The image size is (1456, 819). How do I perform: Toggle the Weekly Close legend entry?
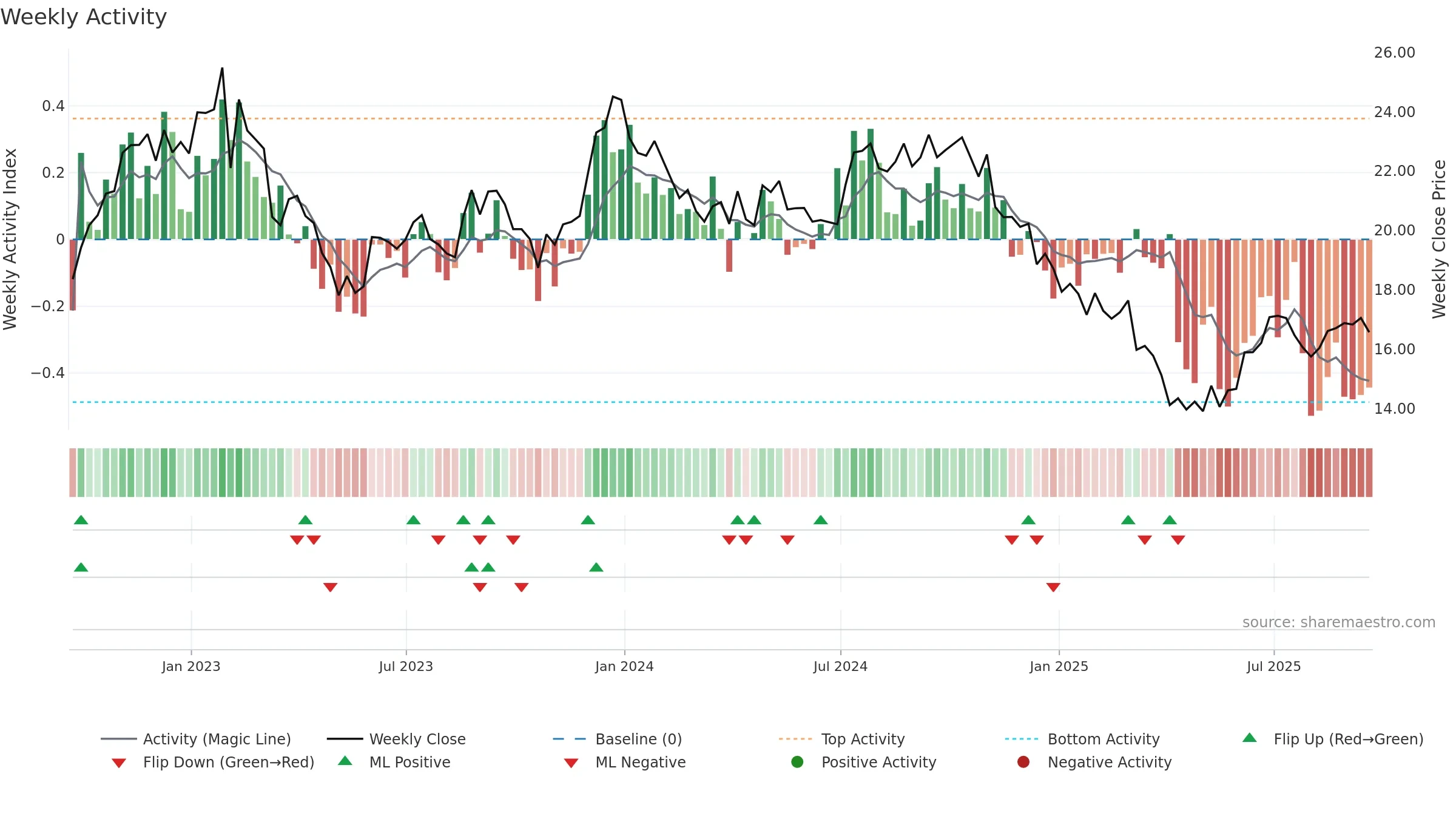pyautogui.click(x=396, y=739)
